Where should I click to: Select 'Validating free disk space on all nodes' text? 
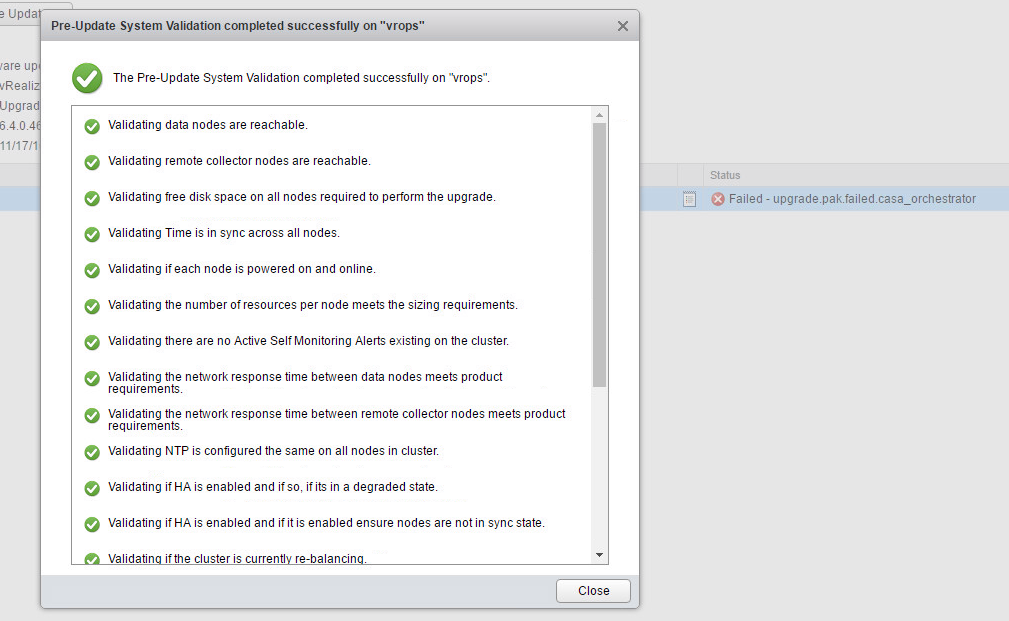(302, 197)
